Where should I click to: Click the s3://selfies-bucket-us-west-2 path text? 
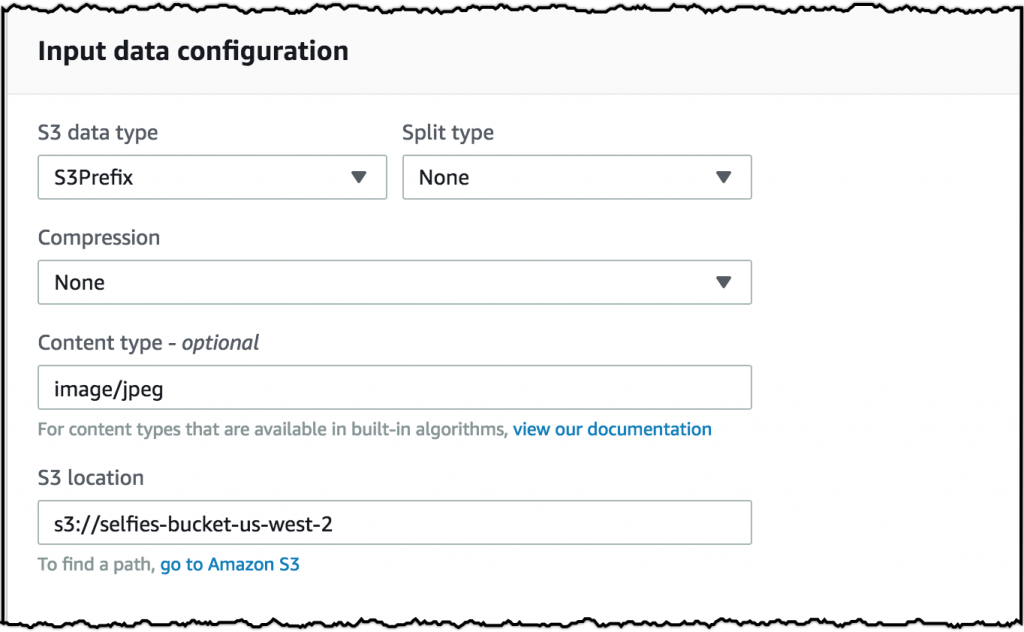[192, 522]
